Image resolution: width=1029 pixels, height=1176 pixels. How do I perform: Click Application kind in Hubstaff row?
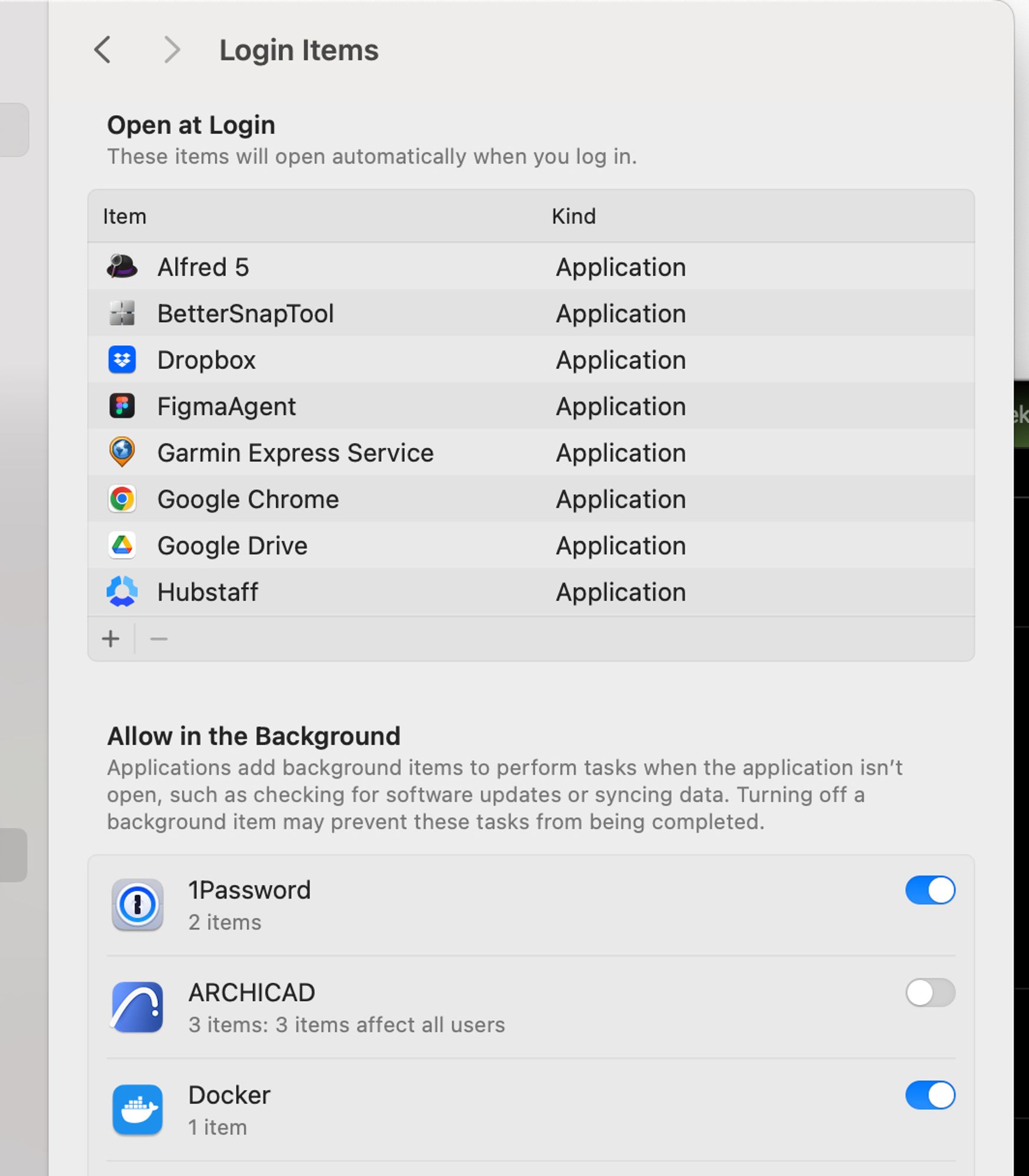click(621, 593)
